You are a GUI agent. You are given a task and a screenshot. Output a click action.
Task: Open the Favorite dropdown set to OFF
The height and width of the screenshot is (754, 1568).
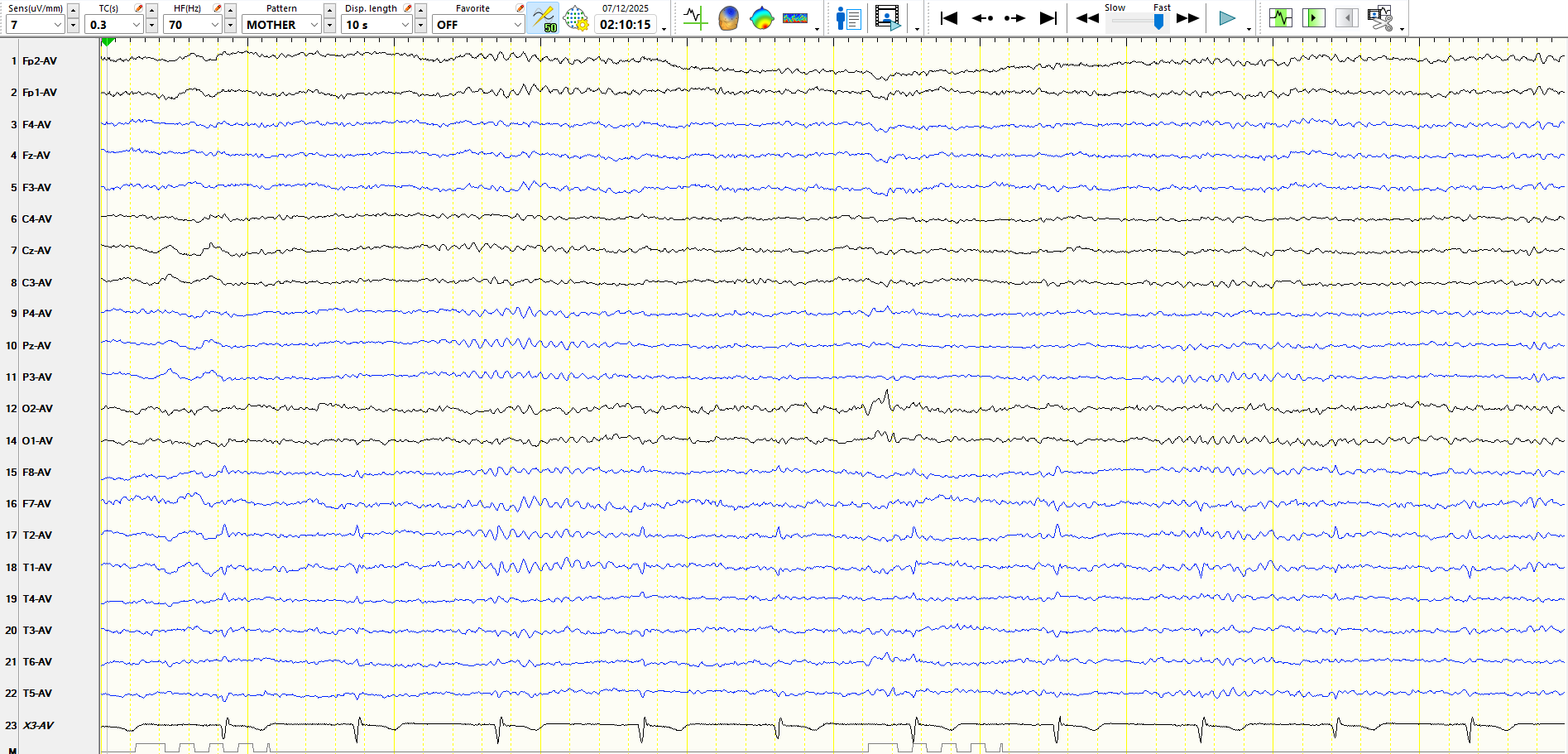(516, 25)
